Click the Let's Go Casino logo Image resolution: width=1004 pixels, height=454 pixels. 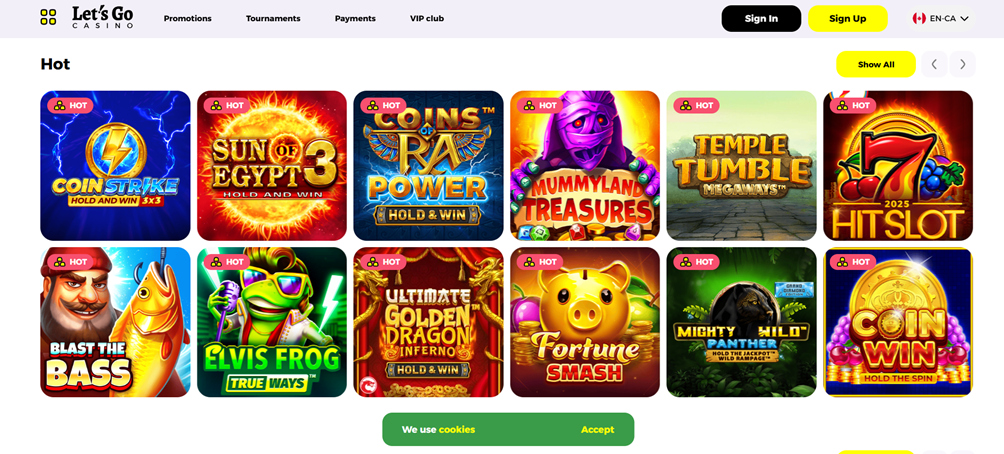[103, 17]
